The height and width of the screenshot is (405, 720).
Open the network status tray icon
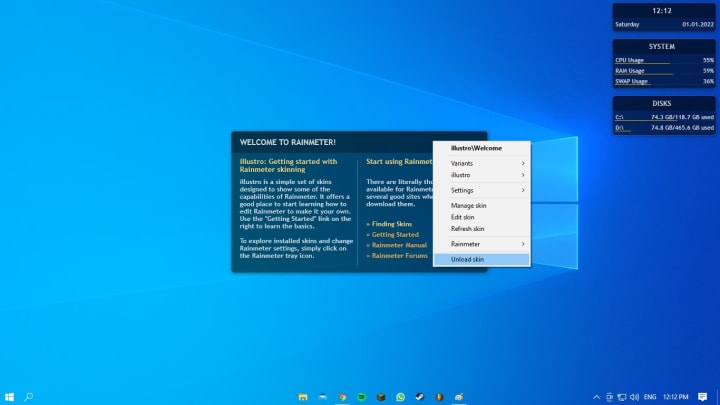pos(622,397)
